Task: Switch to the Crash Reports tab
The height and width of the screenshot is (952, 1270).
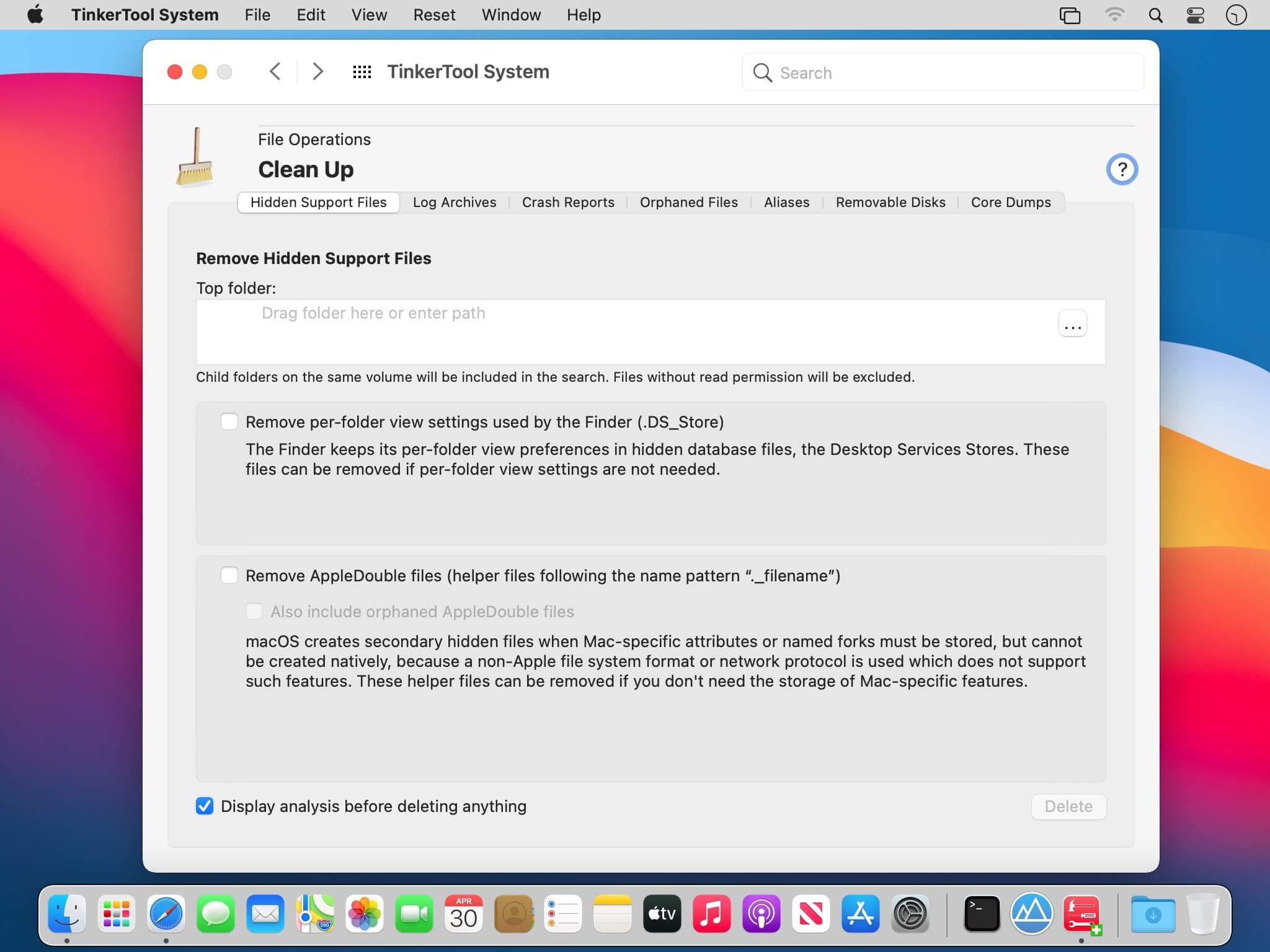Action: coord(568,203)
